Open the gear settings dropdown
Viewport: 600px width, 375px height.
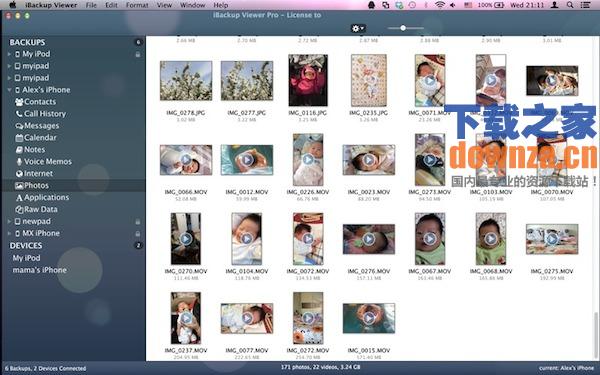358,28
